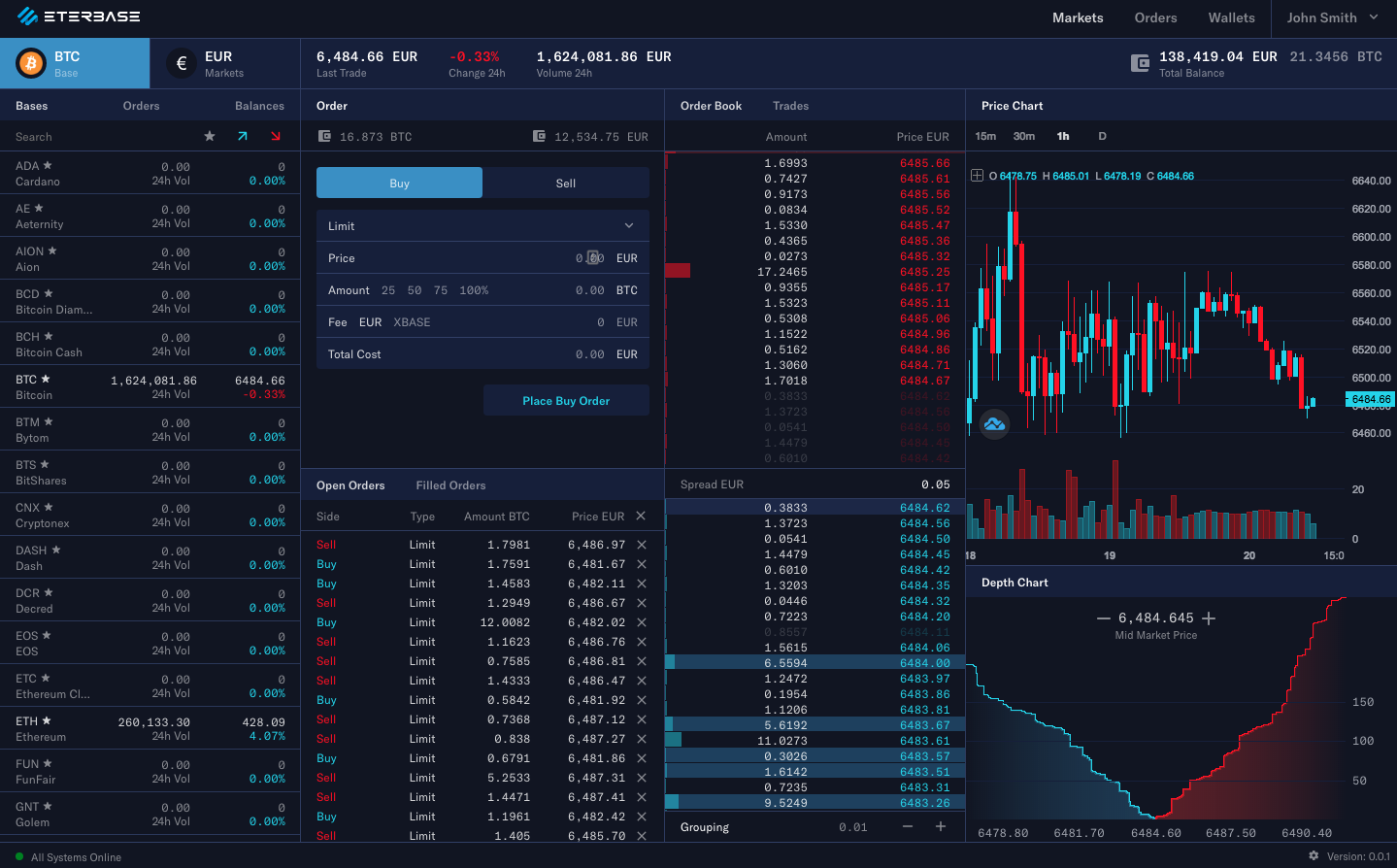Toggle favorite star for AION
The width and height of the screenshot is (1397, 868).
[x=52, y=250]
